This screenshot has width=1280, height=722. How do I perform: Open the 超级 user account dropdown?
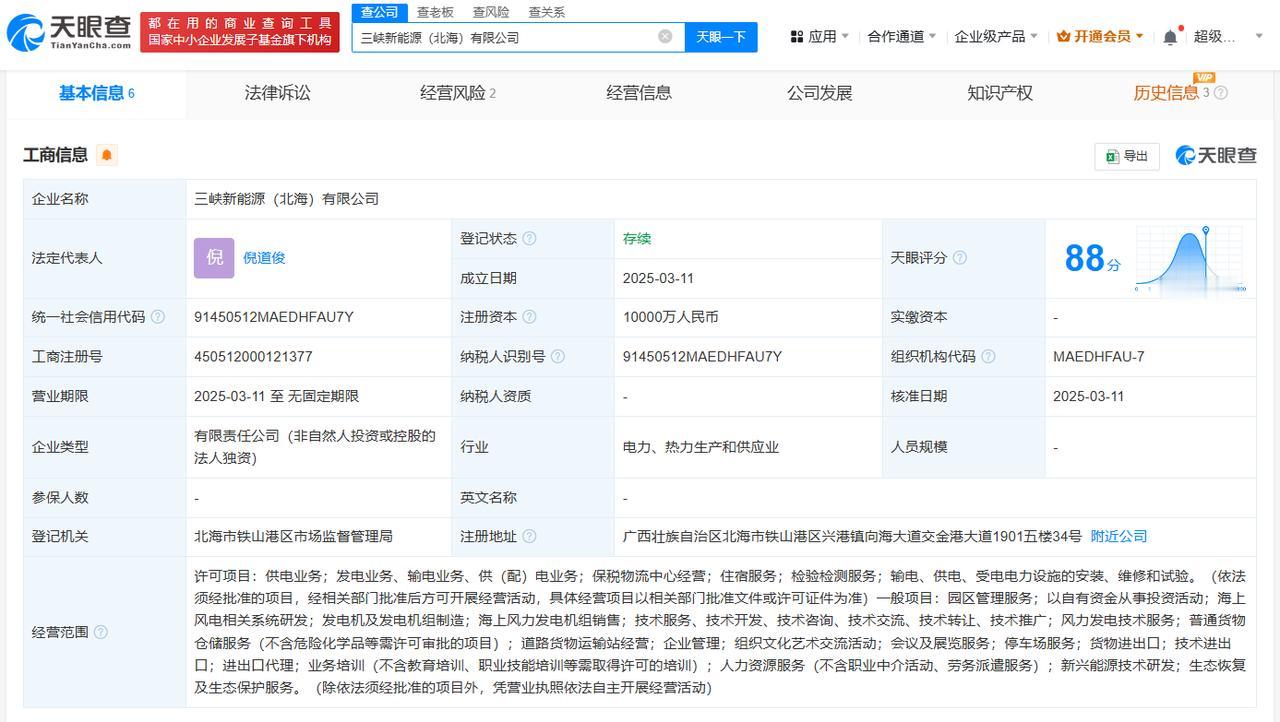(1228, 37)
